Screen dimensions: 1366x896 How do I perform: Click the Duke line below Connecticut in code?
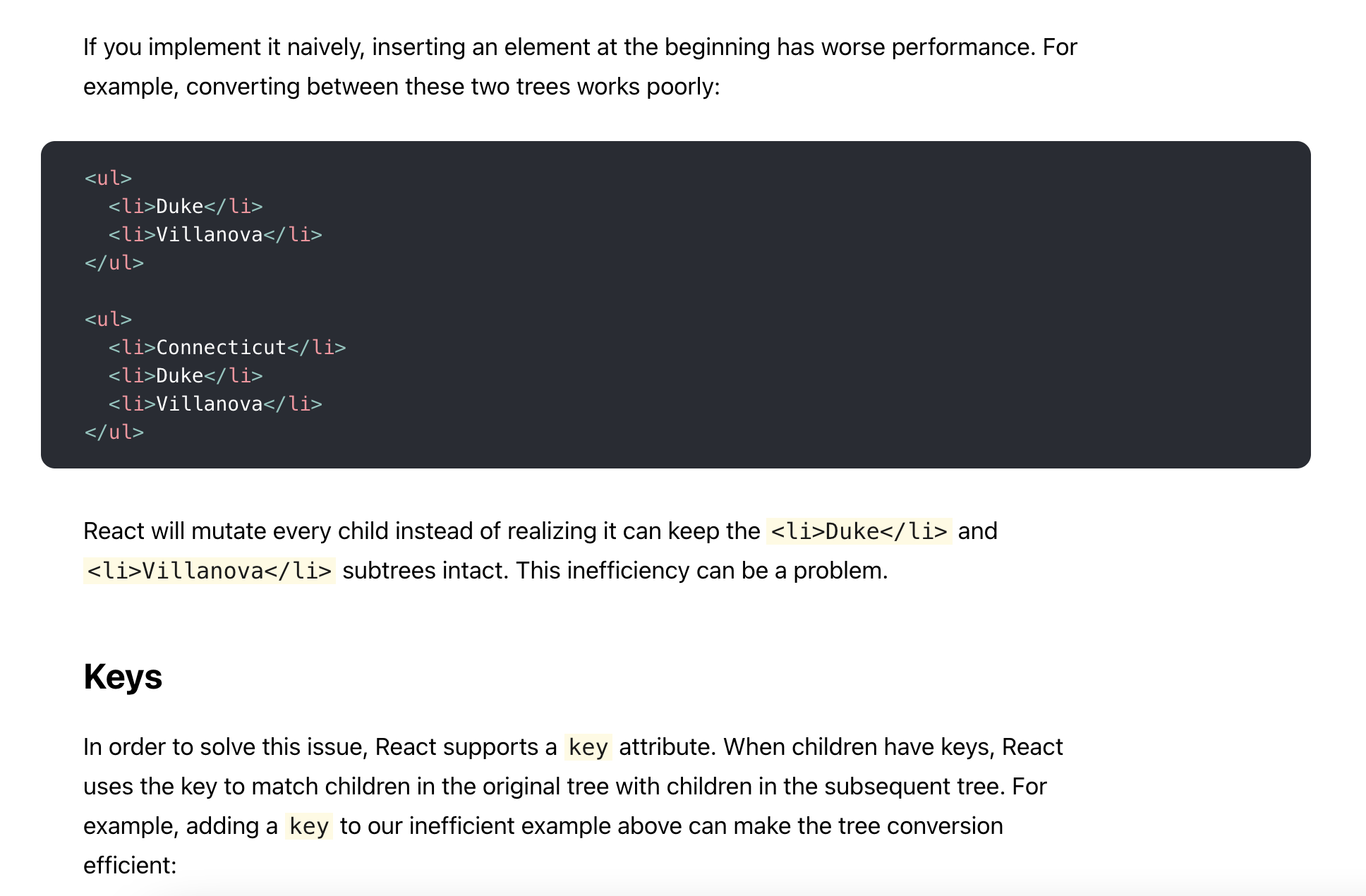coord(186,376)
